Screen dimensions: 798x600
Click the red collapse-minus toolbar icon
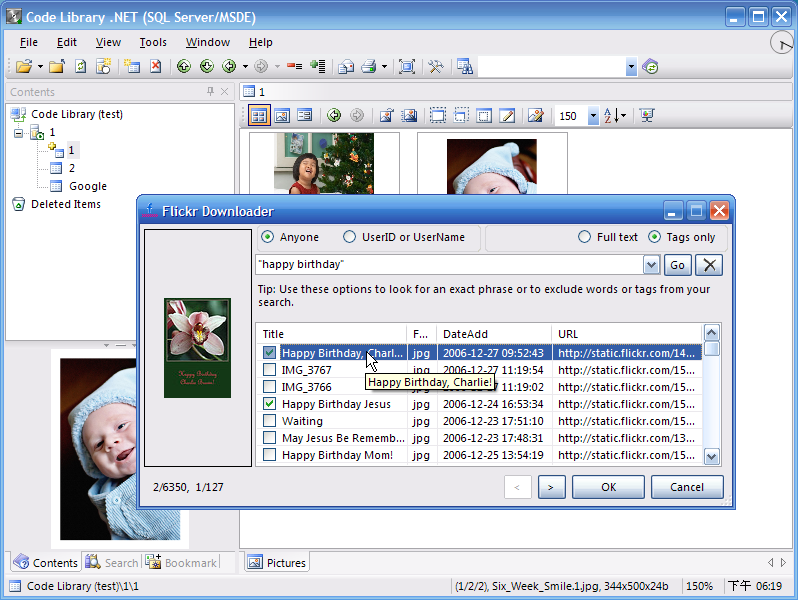coord(294,67)
